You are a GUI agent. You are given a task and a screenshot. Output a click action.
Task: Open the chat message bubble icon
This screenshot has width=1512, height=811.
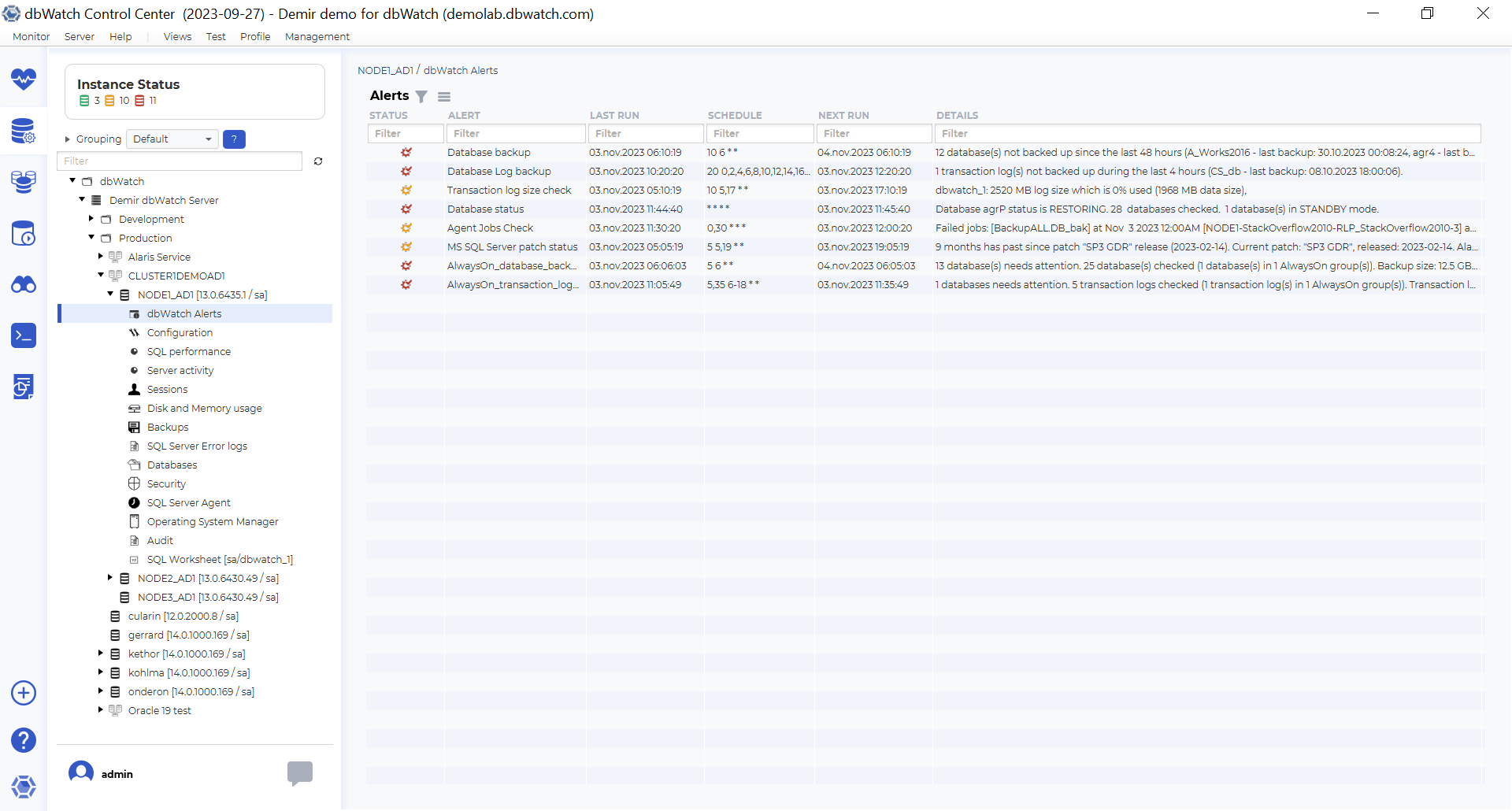pyautogui.click(x=300, y=773)
